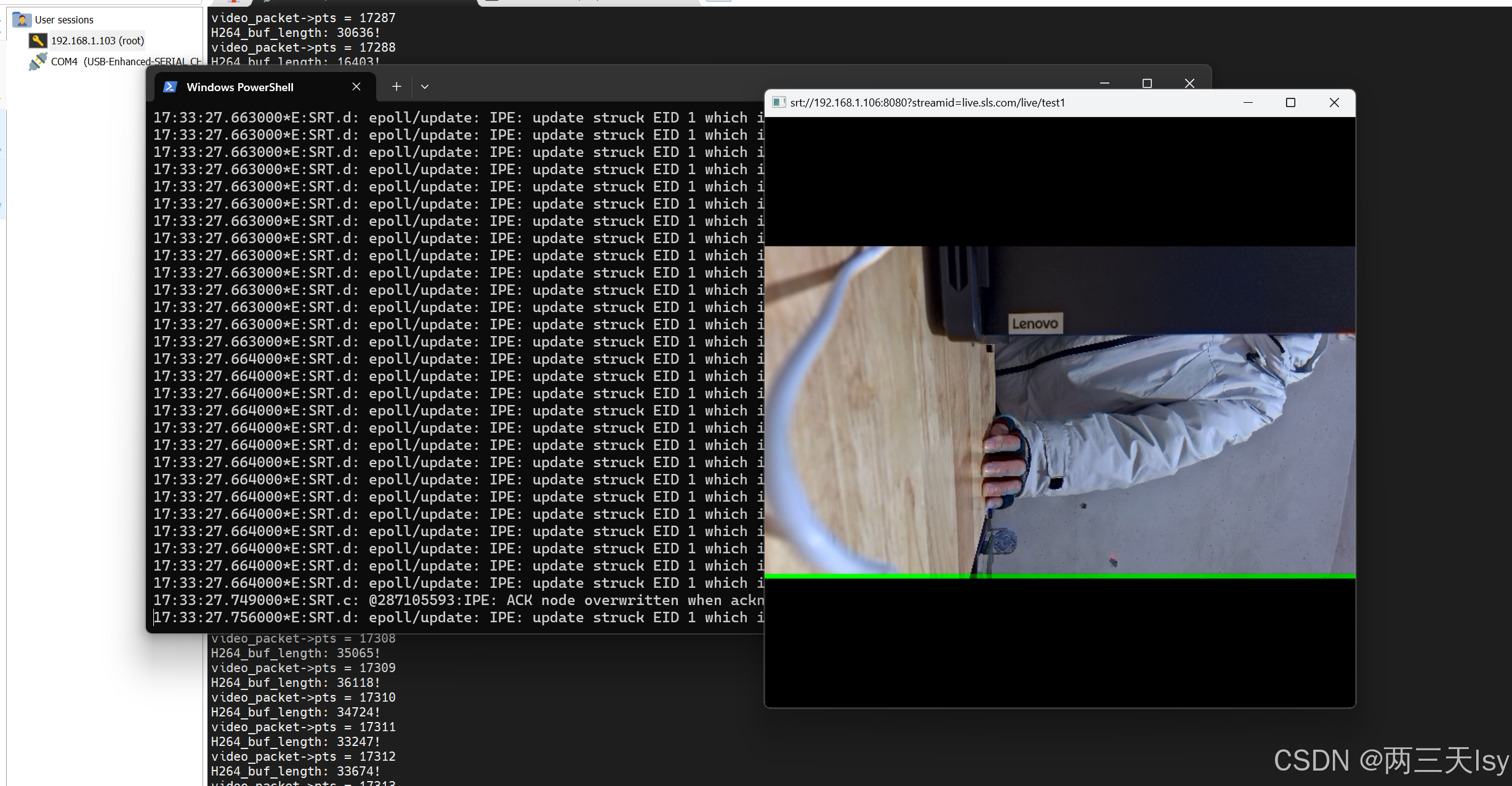Click the User sessions folder icon
Viewport: 1512px width, 786px height.
(22, 20)
